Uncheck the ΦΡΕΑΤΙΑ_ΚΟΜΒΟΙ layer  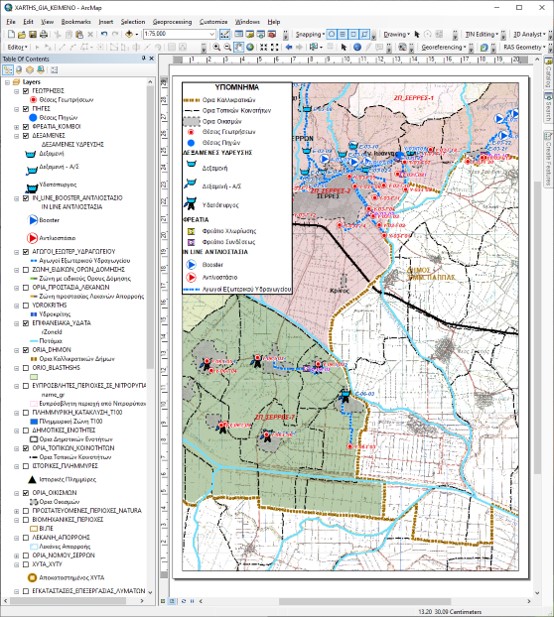pyautogui.click(x=26, y=127)
